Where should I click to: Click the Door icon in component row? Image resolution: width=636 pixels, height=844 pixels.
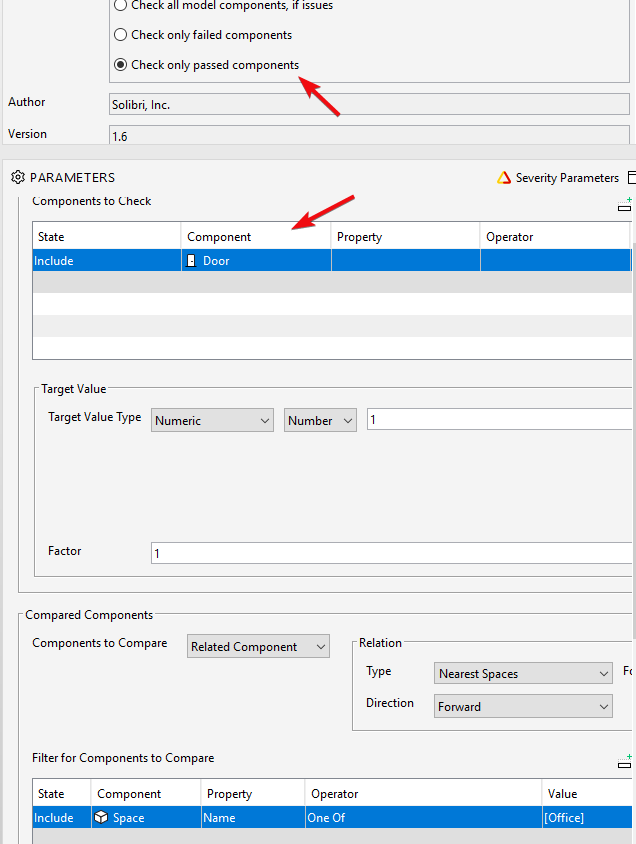(191, 261)
